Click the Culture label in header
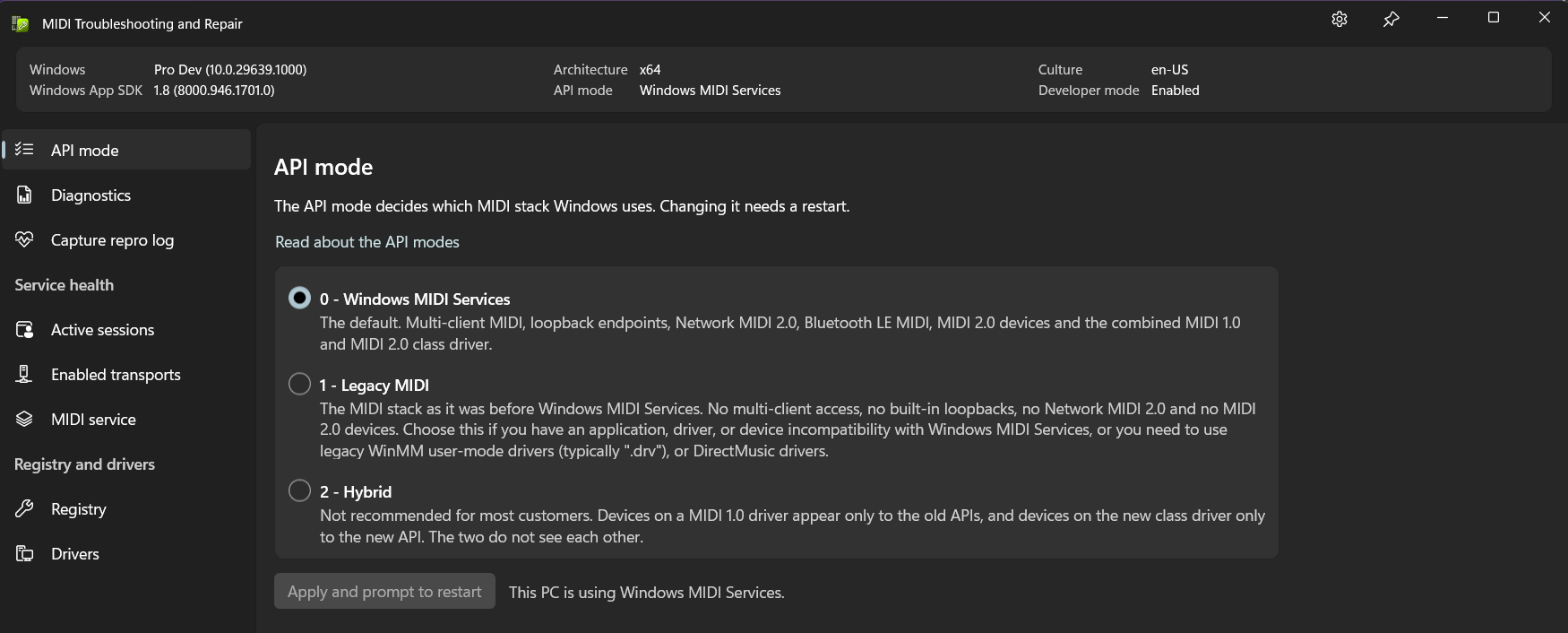Screen dimensions: 1568x633 pyautogui.click(x=1061, y=70)
